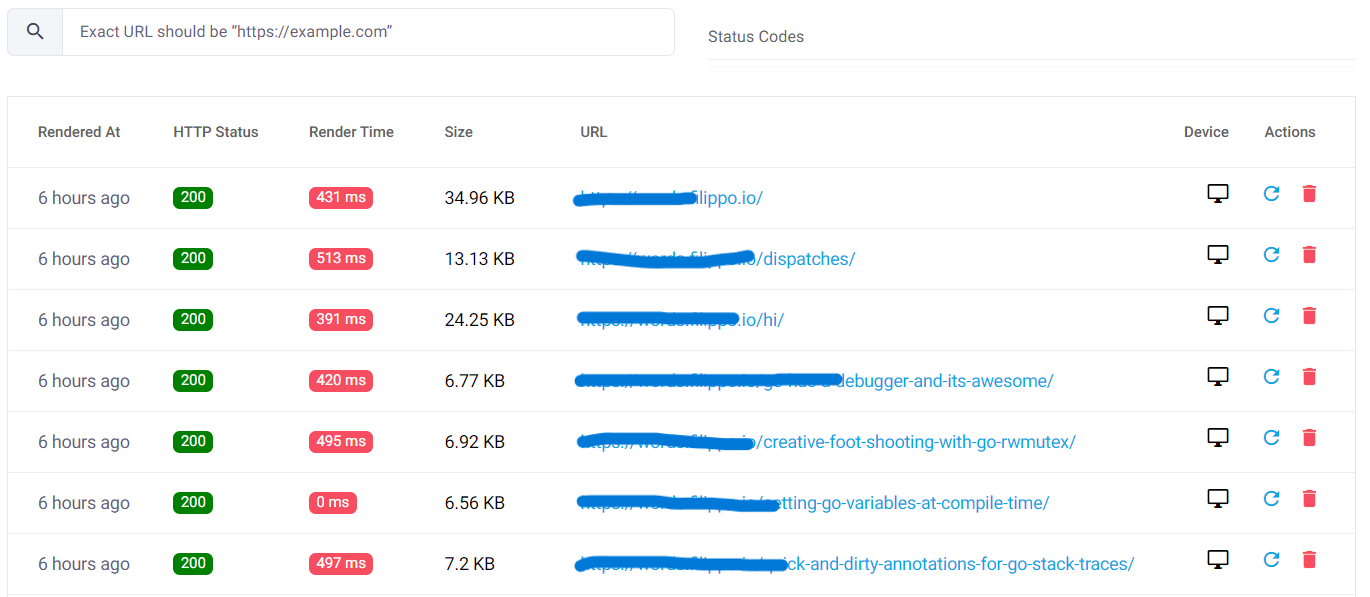Delete the /dispatches/ cached page
Image resolution: width=1370 pixels, height=597 pixels.
pyautogui.click(x=1309, y=255)
